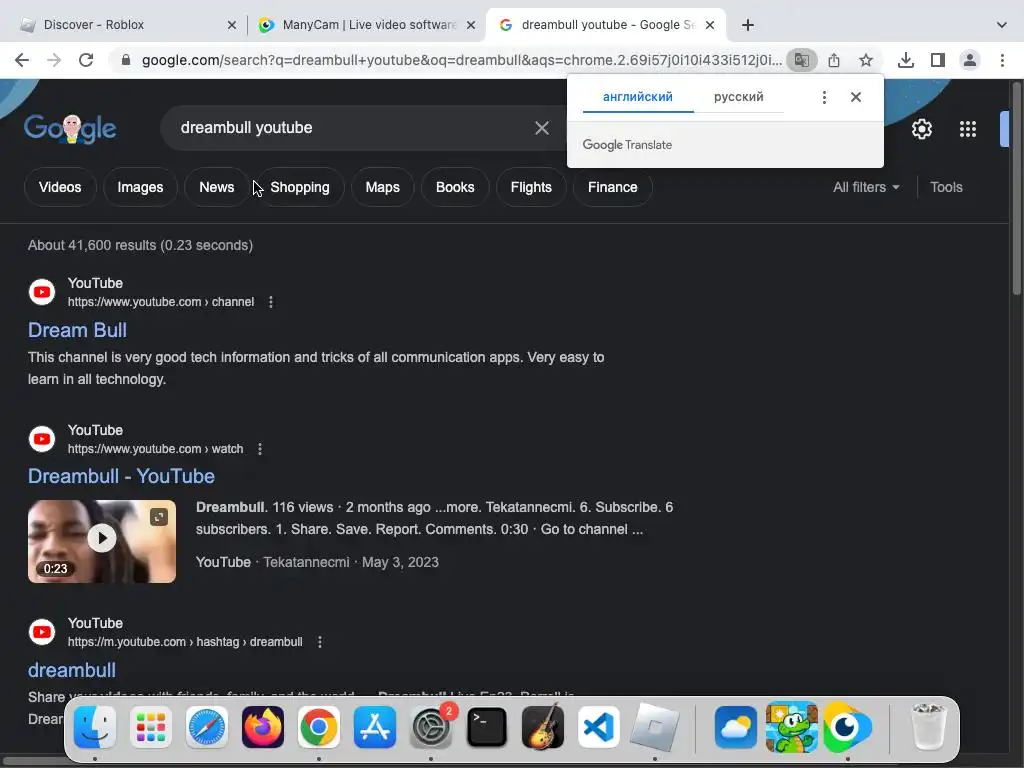Click the Google Translate icon in address bar

(801, 60)
